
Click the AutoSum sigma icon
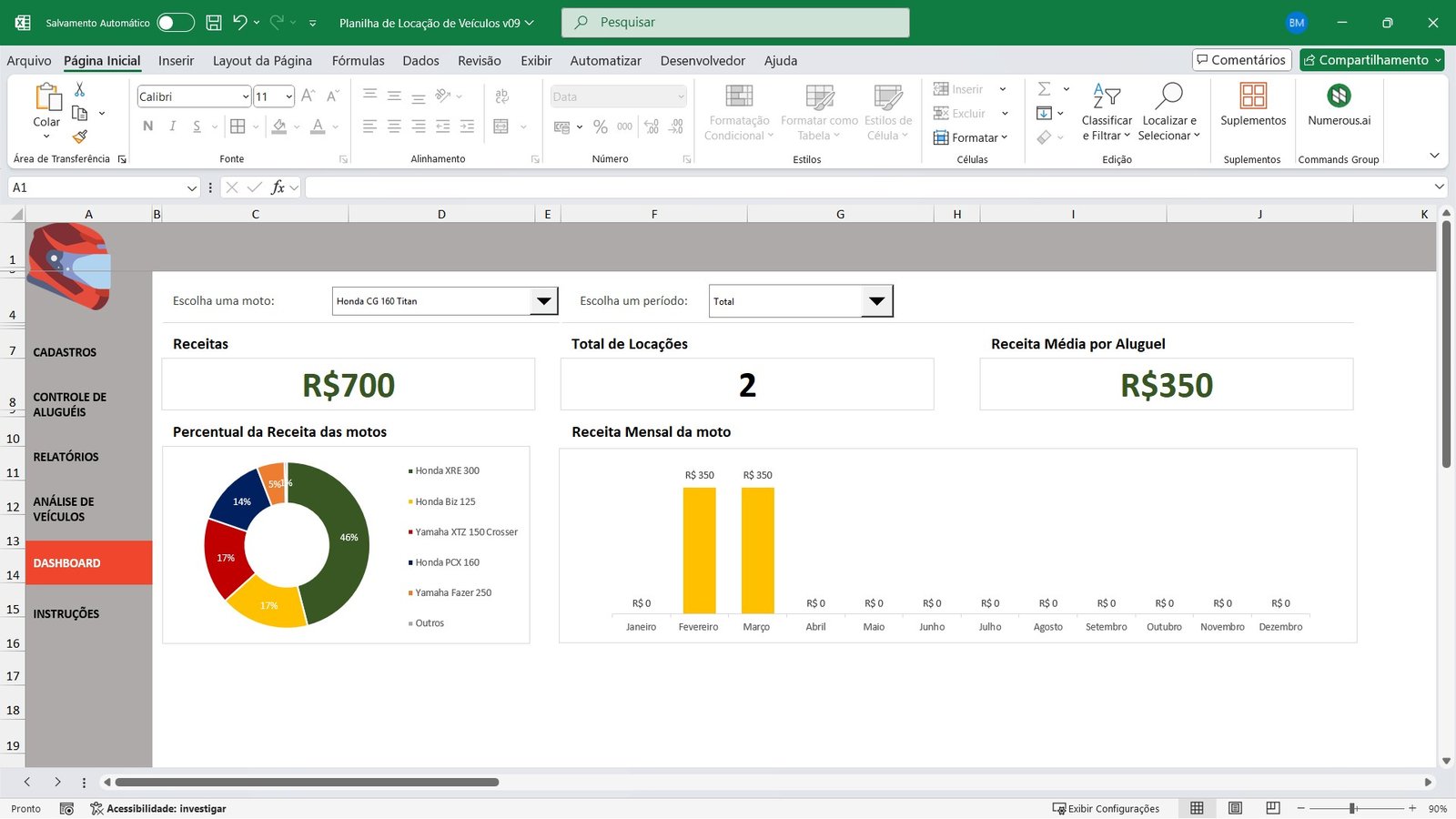tap(1045, 89)
